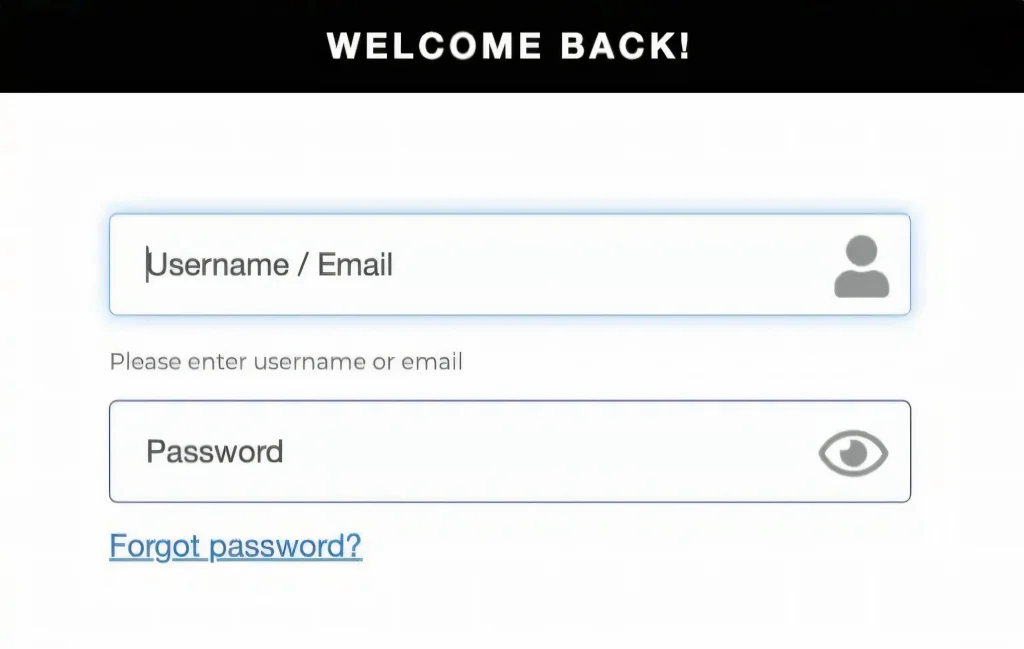Select the helper text Please enter username or email

click(x=286, y=362)
